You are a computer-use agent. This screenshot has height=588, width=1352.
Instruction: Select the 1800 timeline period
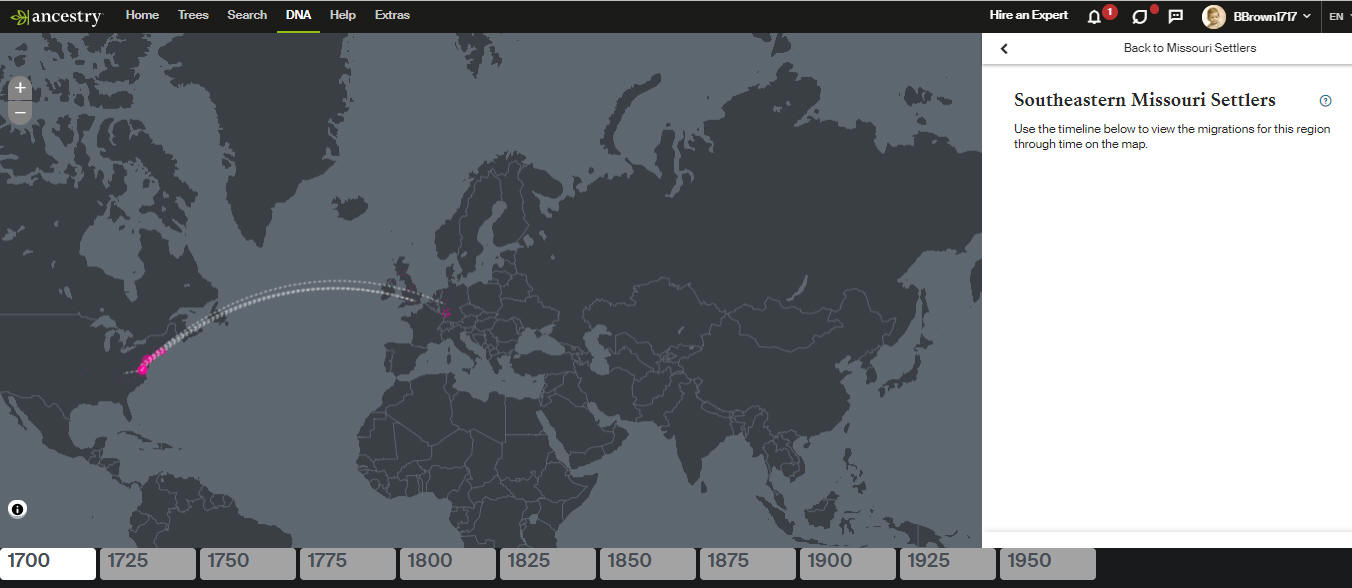coord(448,564)
